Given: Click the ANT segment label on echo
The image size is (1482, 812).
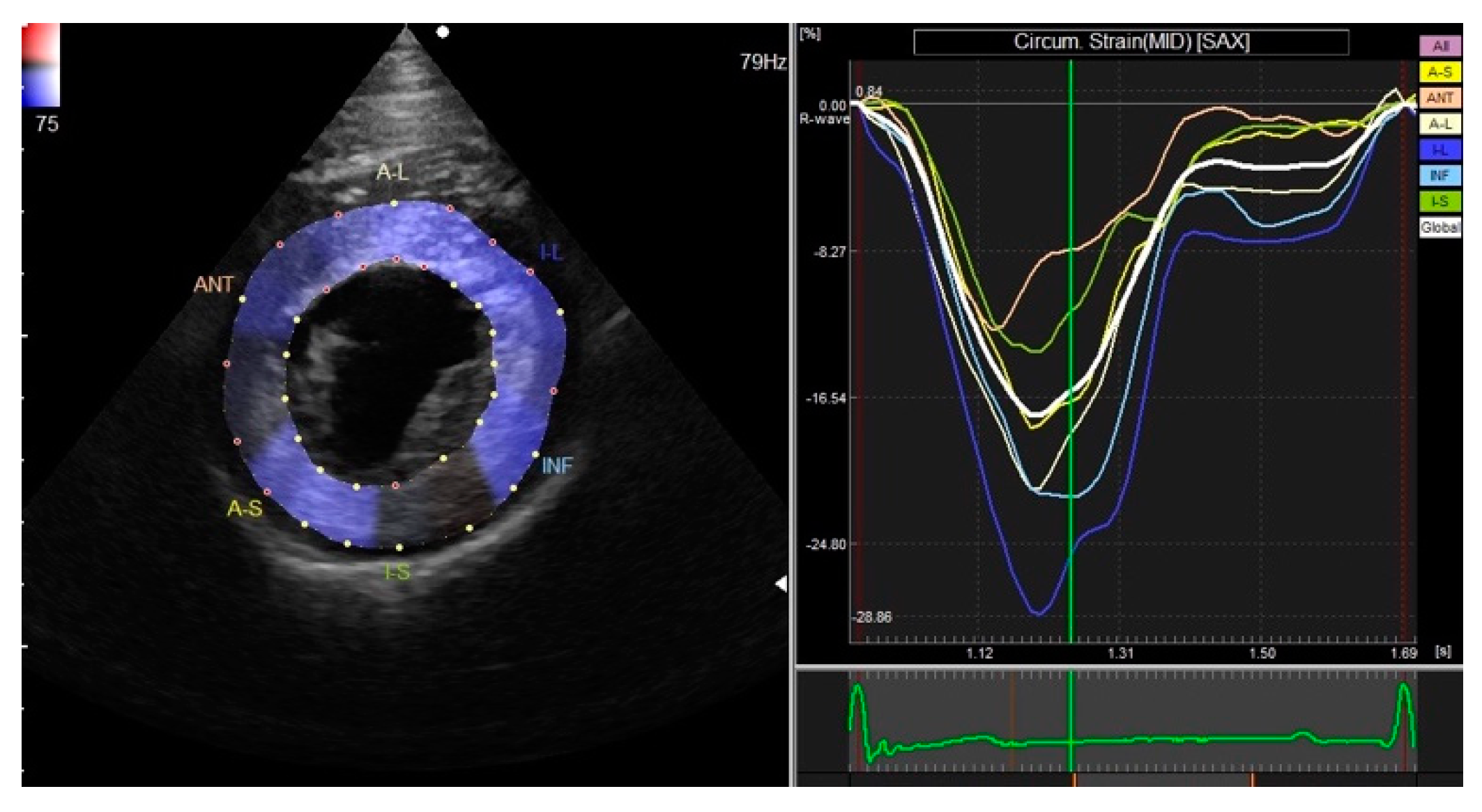Looking at the screenshot, I should [x=213, y=284].
